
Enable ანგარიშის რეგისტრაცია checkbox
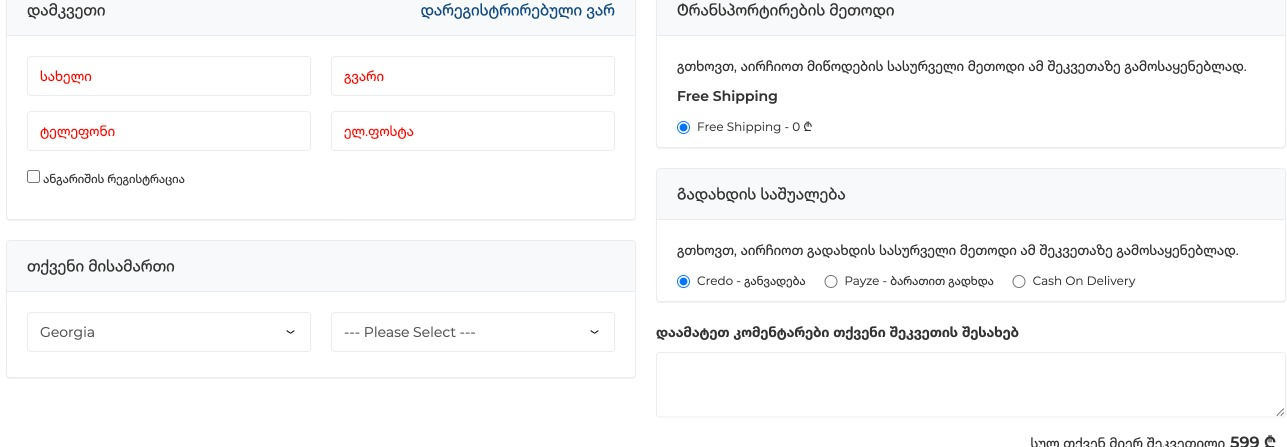pyautogui.click(x=34, y=177)
